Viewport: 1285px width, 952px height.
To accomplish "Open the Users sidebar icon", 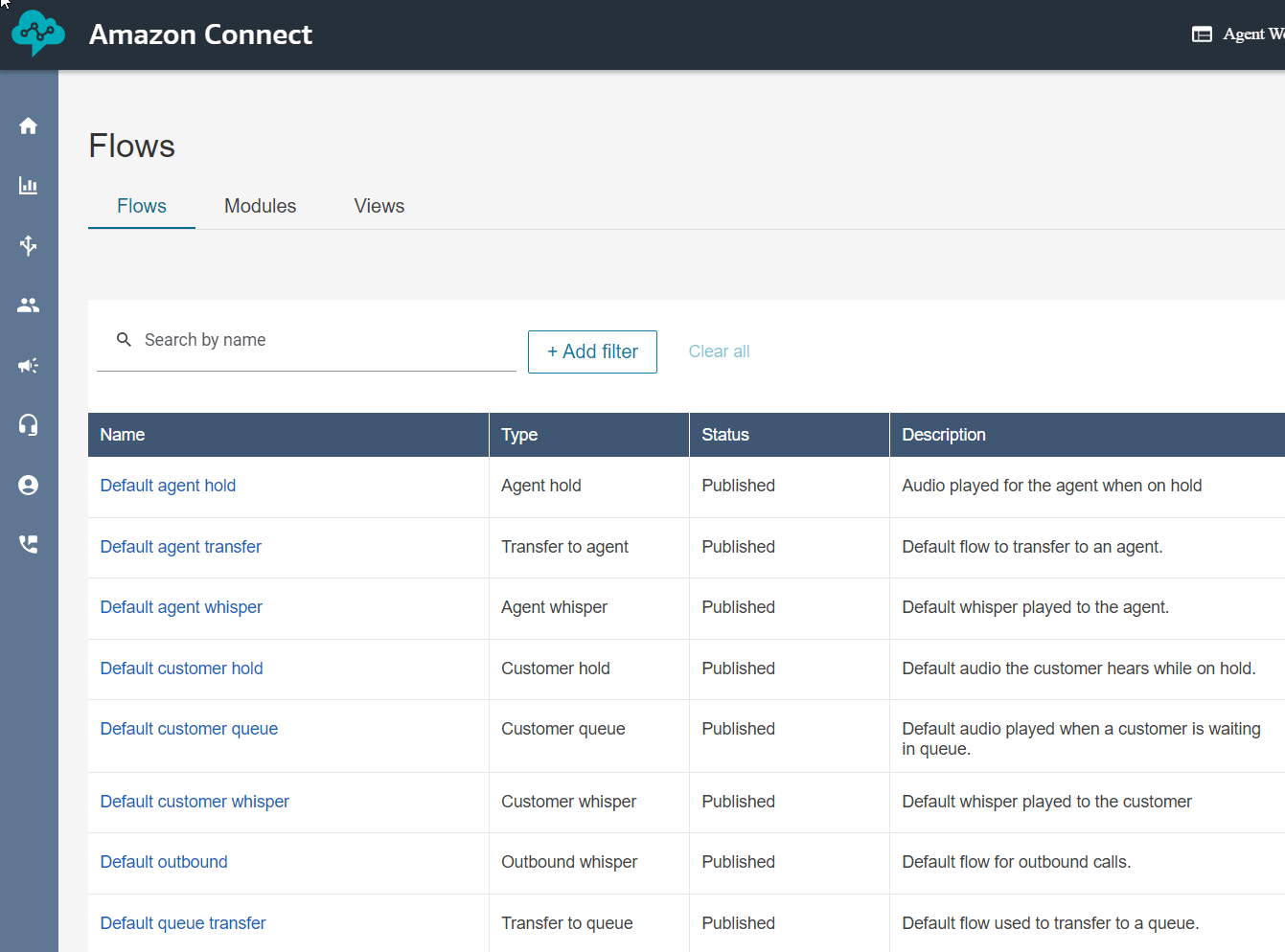I will 29,306.
